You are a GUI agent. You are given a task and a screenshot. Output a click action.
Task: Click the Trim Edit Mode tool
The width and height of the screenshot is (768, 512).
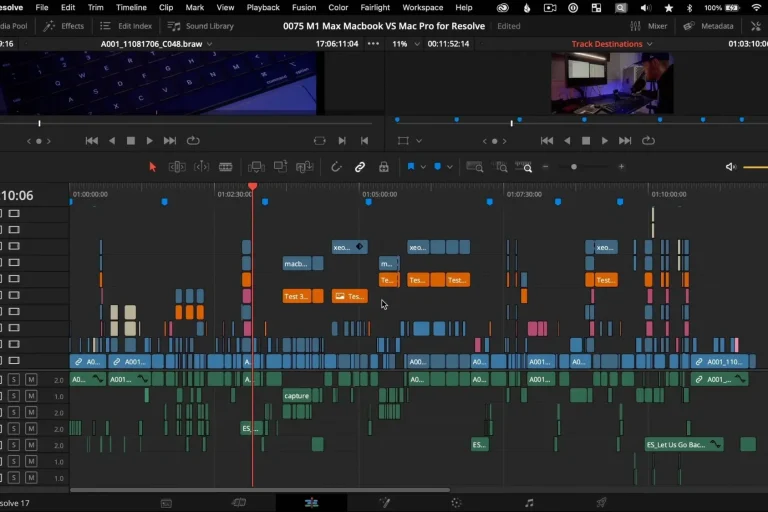pyautogui.click(x=177, y=167)
